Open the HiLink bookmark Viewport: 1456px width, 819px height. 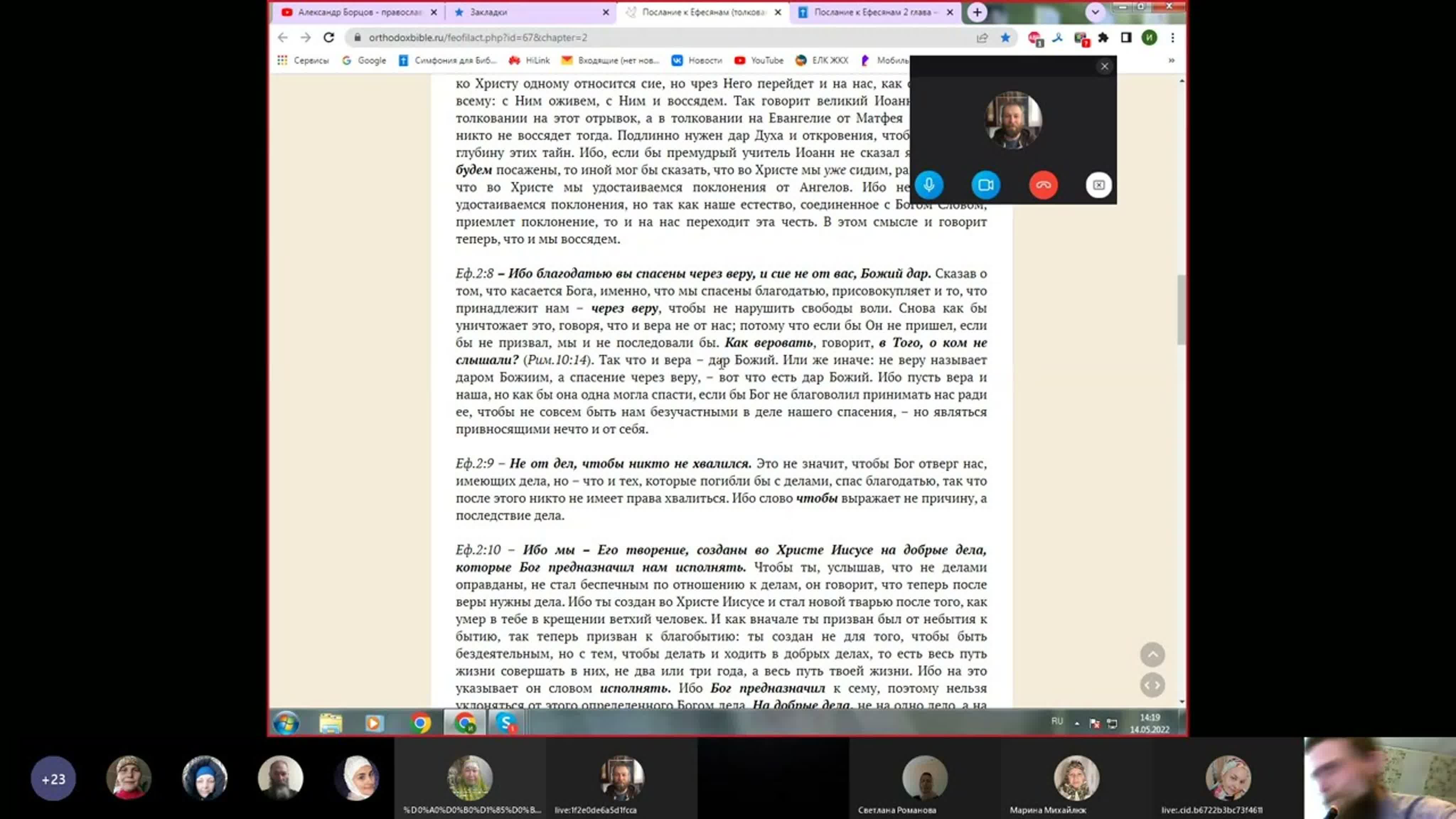(529, 60)
